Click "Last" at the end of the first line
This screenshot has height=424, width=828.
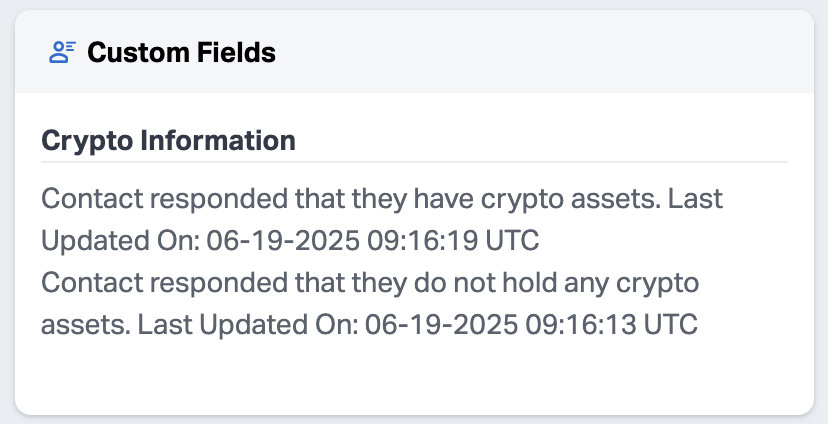tap(695, 198)
